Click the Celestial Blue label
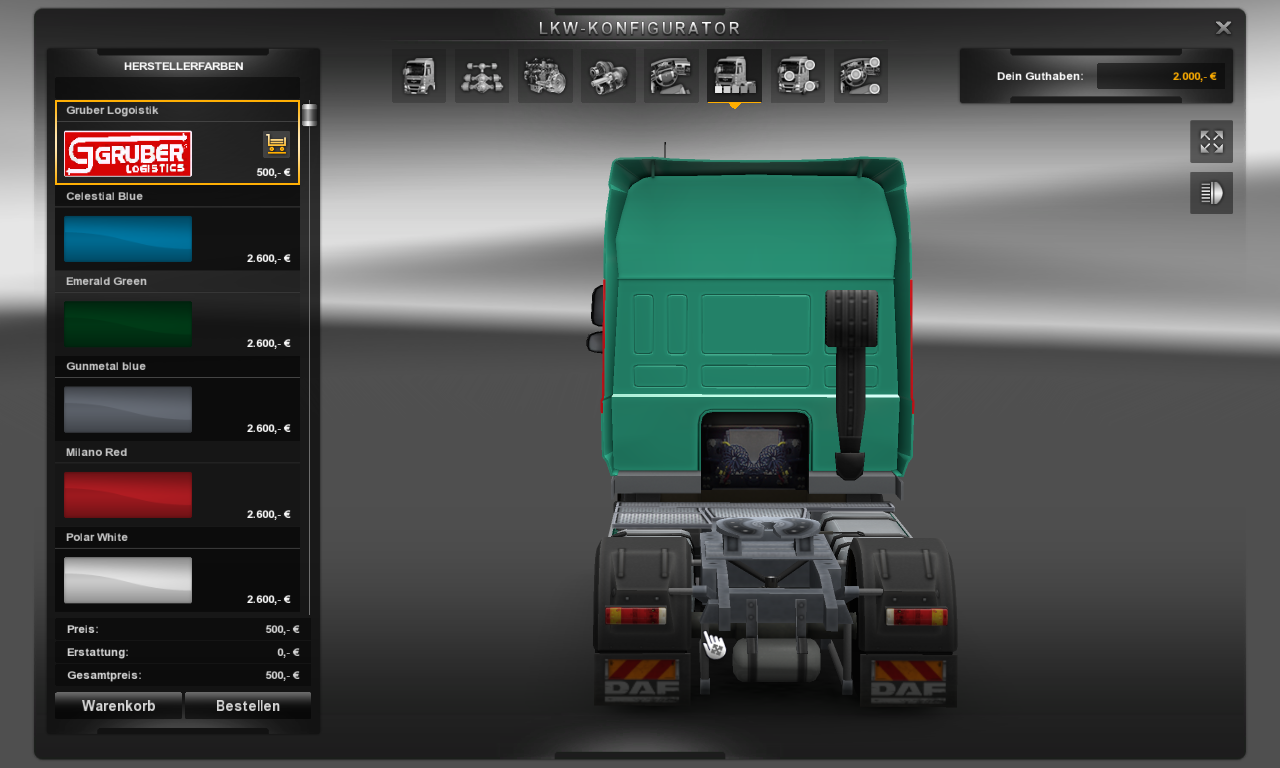The image size is (1280, 768). click(104, 196)
